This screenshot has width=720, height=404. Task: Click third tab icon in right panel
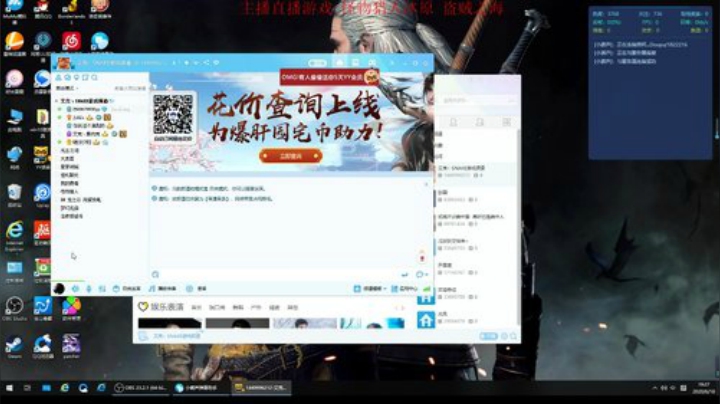pos(506,122)
